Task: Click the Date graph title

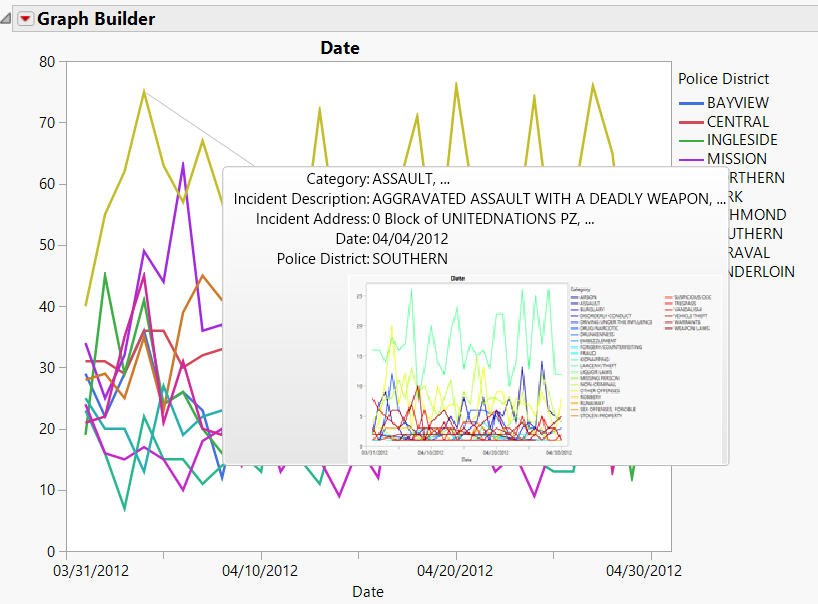Action: 339,48
